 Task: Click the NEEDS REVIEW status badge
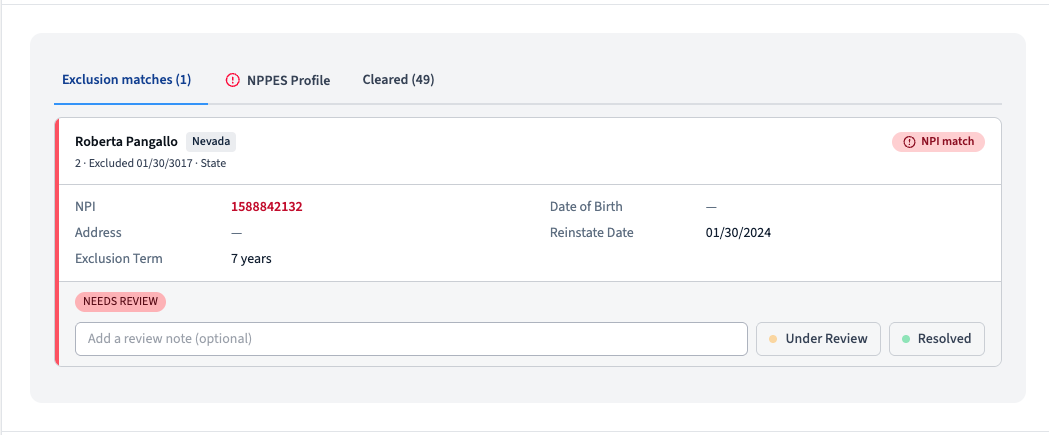pos(120,301)
